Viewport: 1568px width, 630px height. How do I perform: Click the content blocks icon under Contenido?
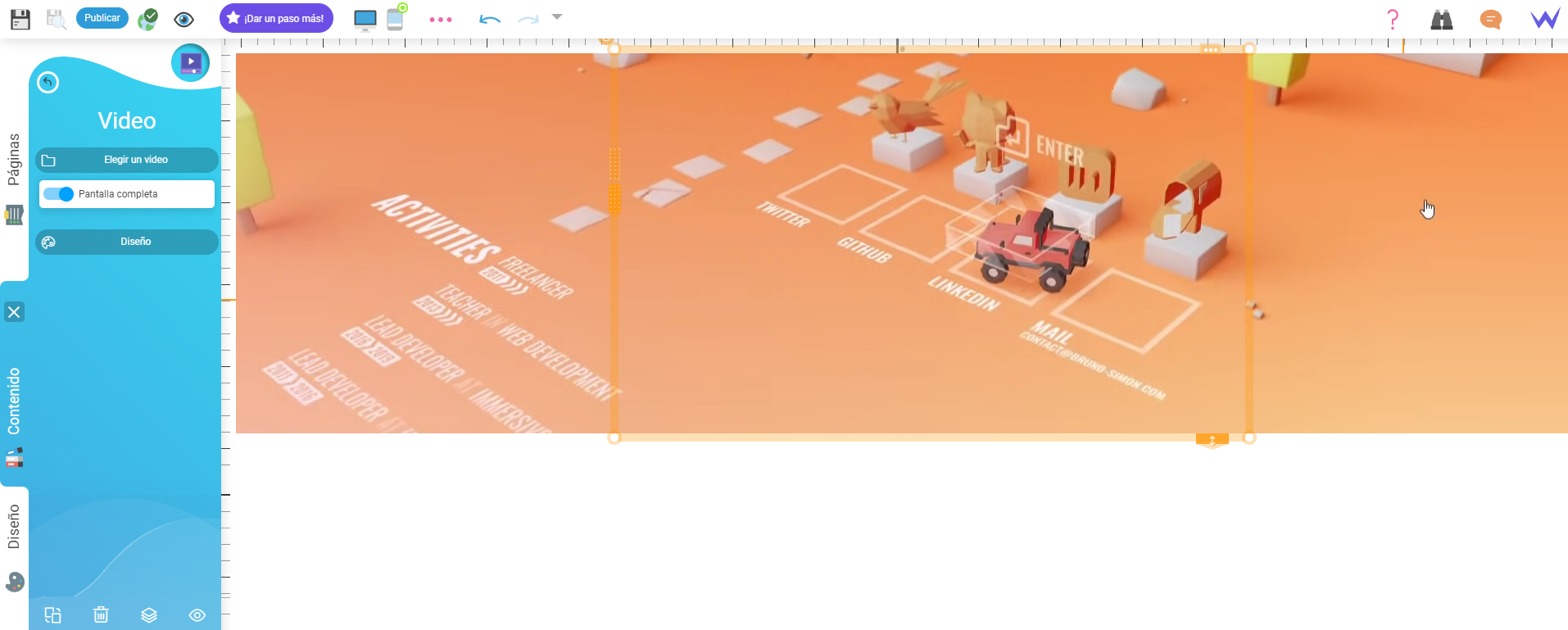coord(15,458)
